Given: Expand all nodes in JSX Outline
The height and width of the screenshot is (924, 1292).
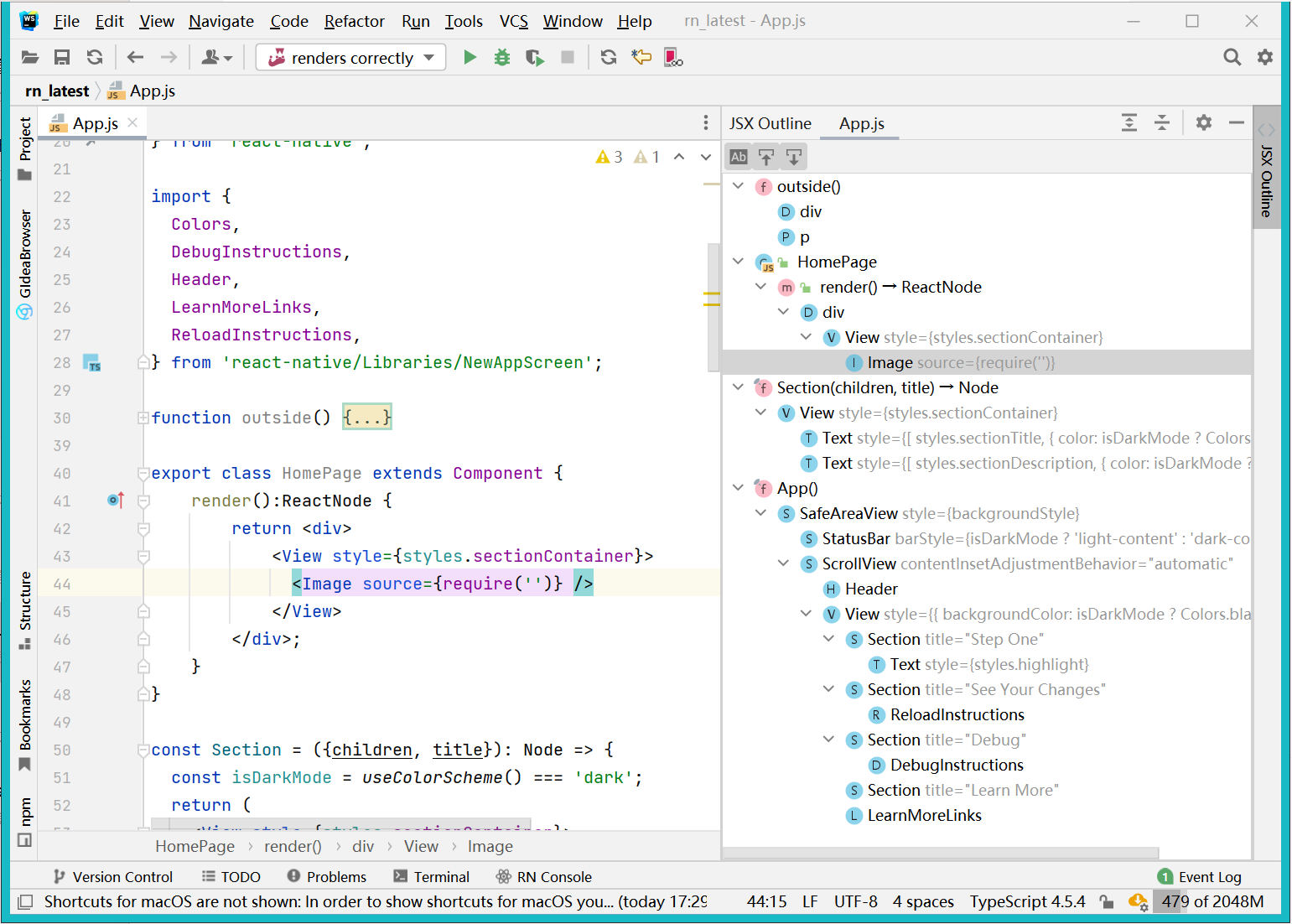Looking at the screenshot, I should click(x=1129, y=123).
